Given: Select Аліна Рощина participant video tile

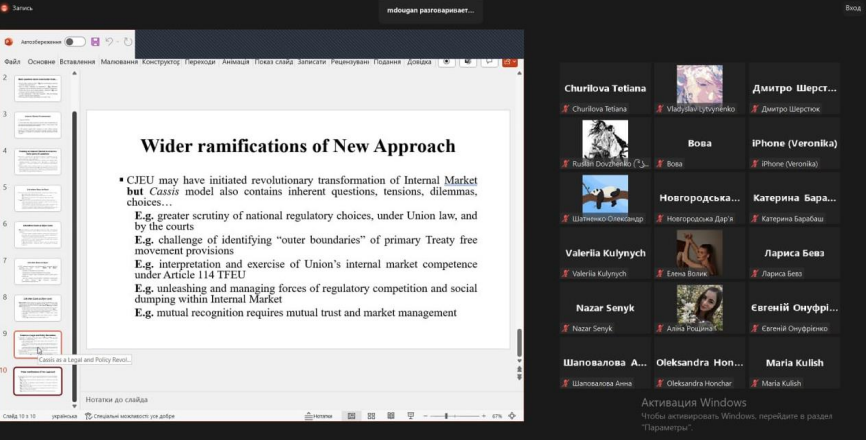Looking at the screenshot, I should [x=700, y=308].
